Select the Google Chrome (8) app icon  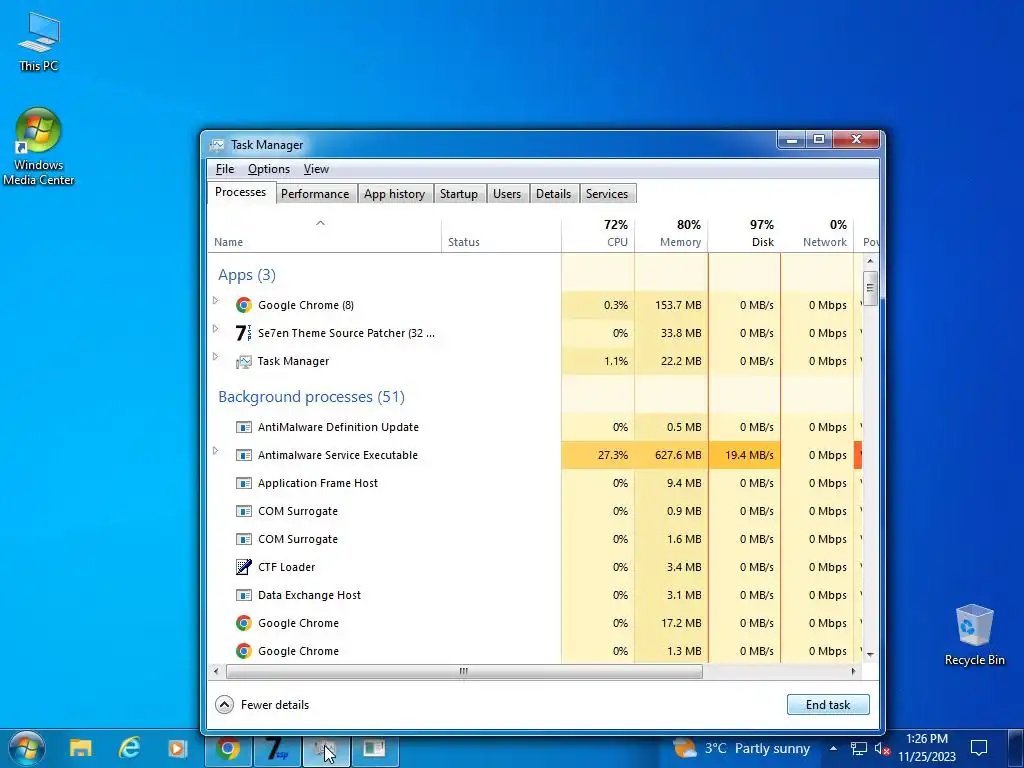(x=244, y=305)
